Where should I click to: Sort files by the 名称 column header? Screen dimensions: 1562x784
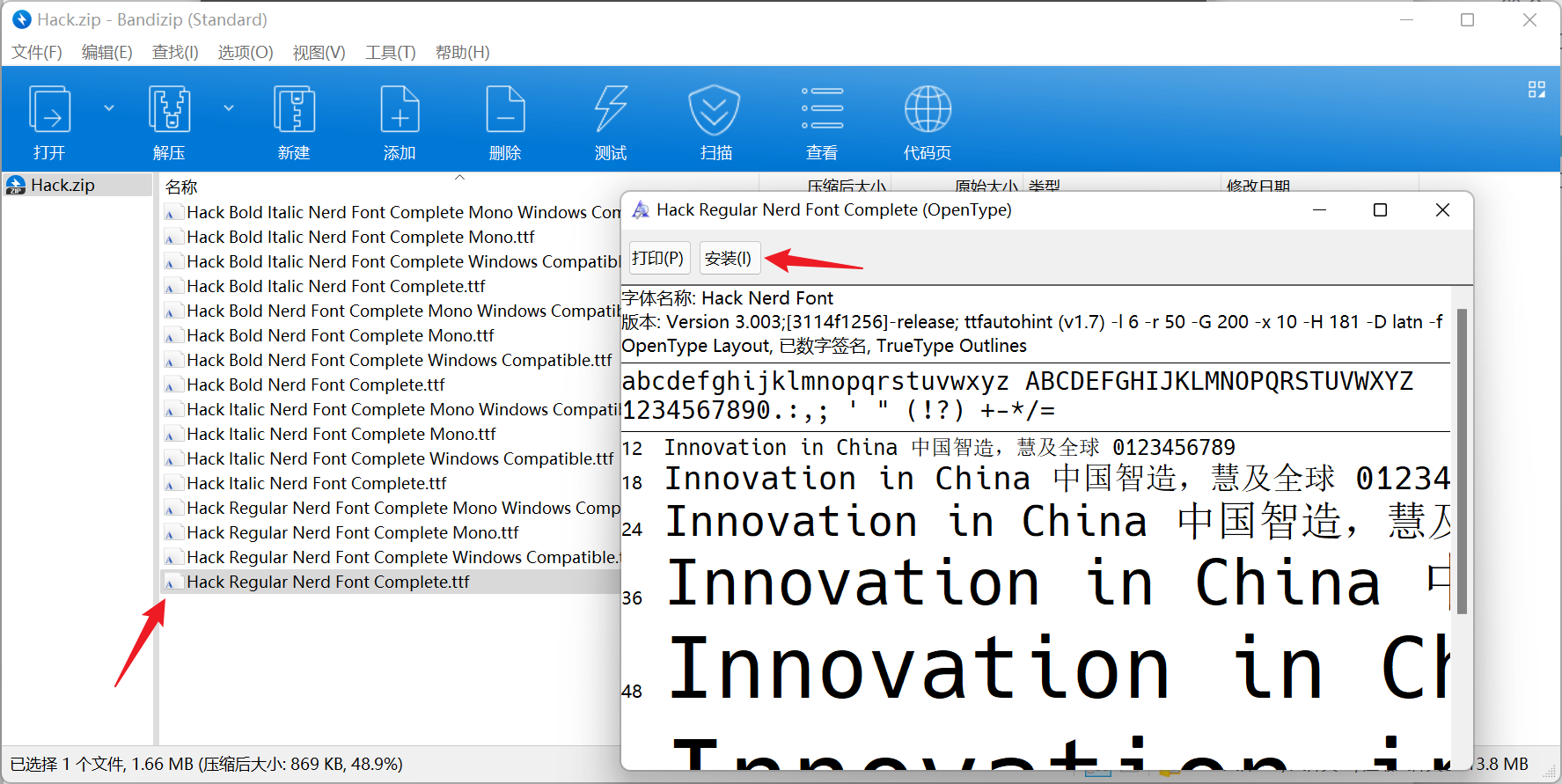[x=181, y=187]
